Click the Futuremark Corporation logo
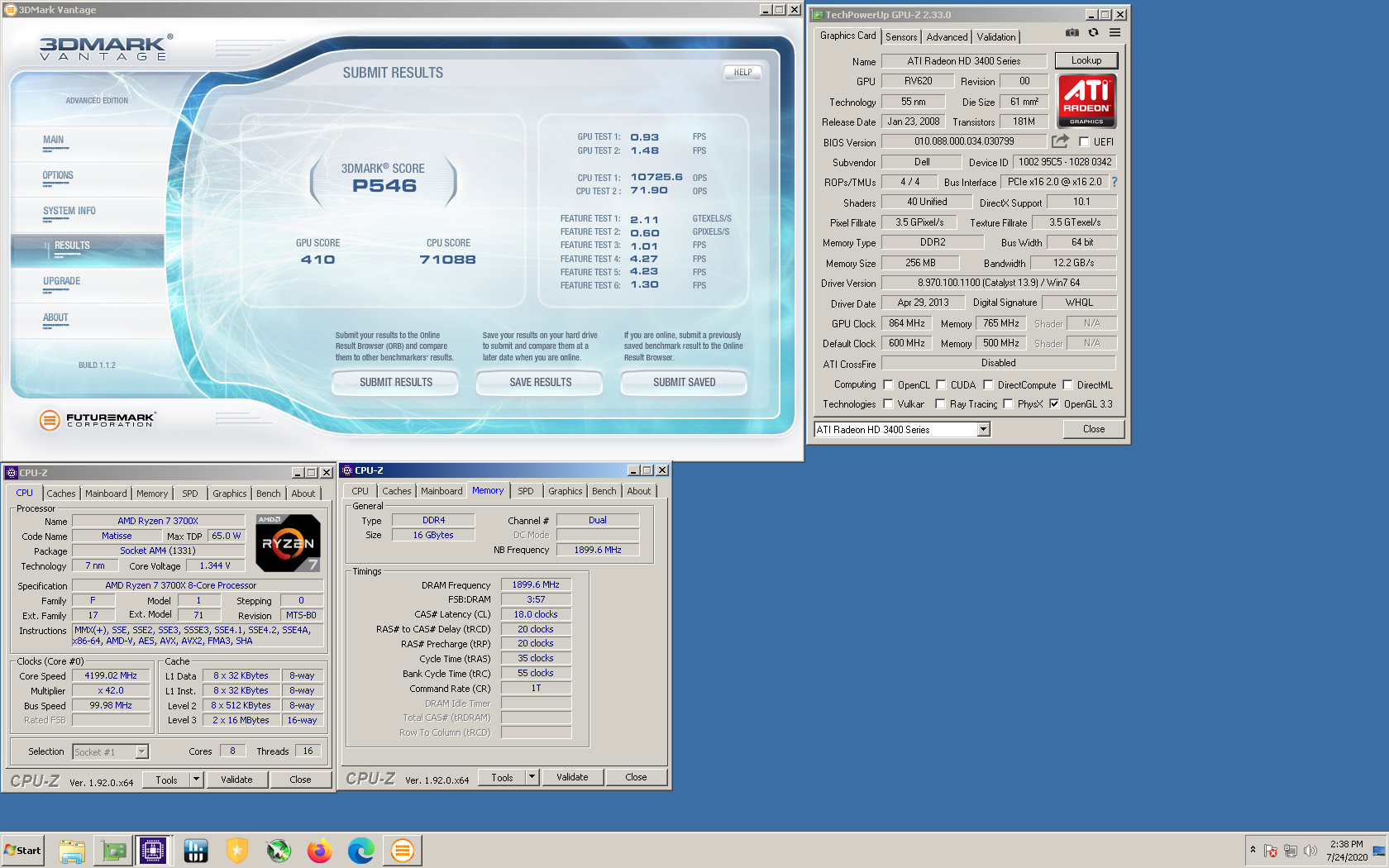The height and width of the screenshot is (868, 1389). 97,420
